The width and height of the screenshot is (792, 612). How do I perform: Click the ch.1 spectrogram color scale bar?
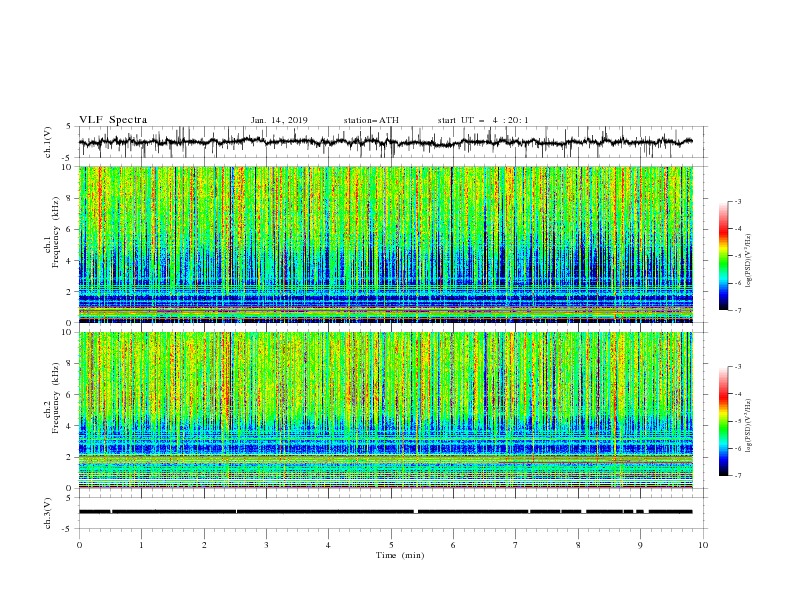724,255
